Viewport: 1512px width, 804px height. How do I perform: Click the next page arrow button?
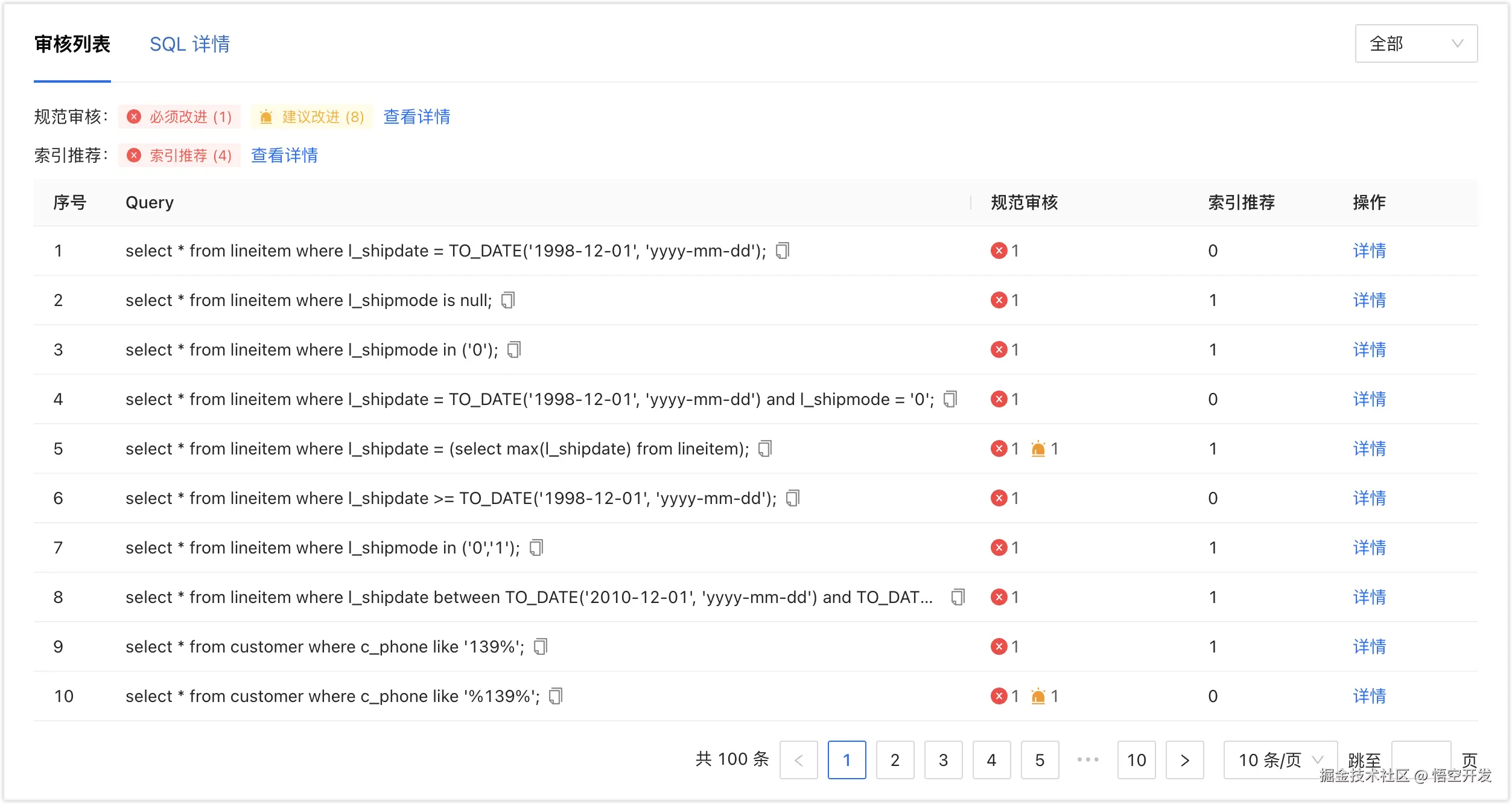point(1184,760)
